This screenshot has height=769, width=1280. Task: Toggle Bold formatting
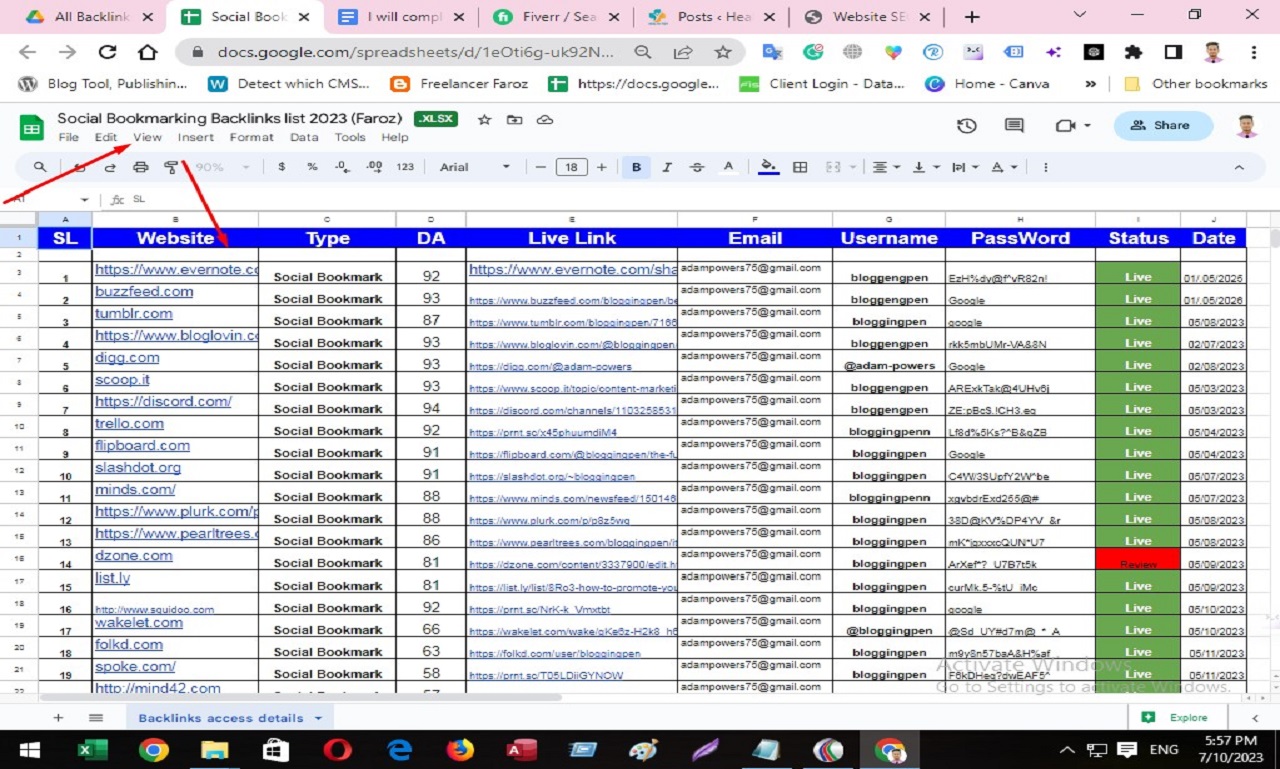click(x=636, y=167)
